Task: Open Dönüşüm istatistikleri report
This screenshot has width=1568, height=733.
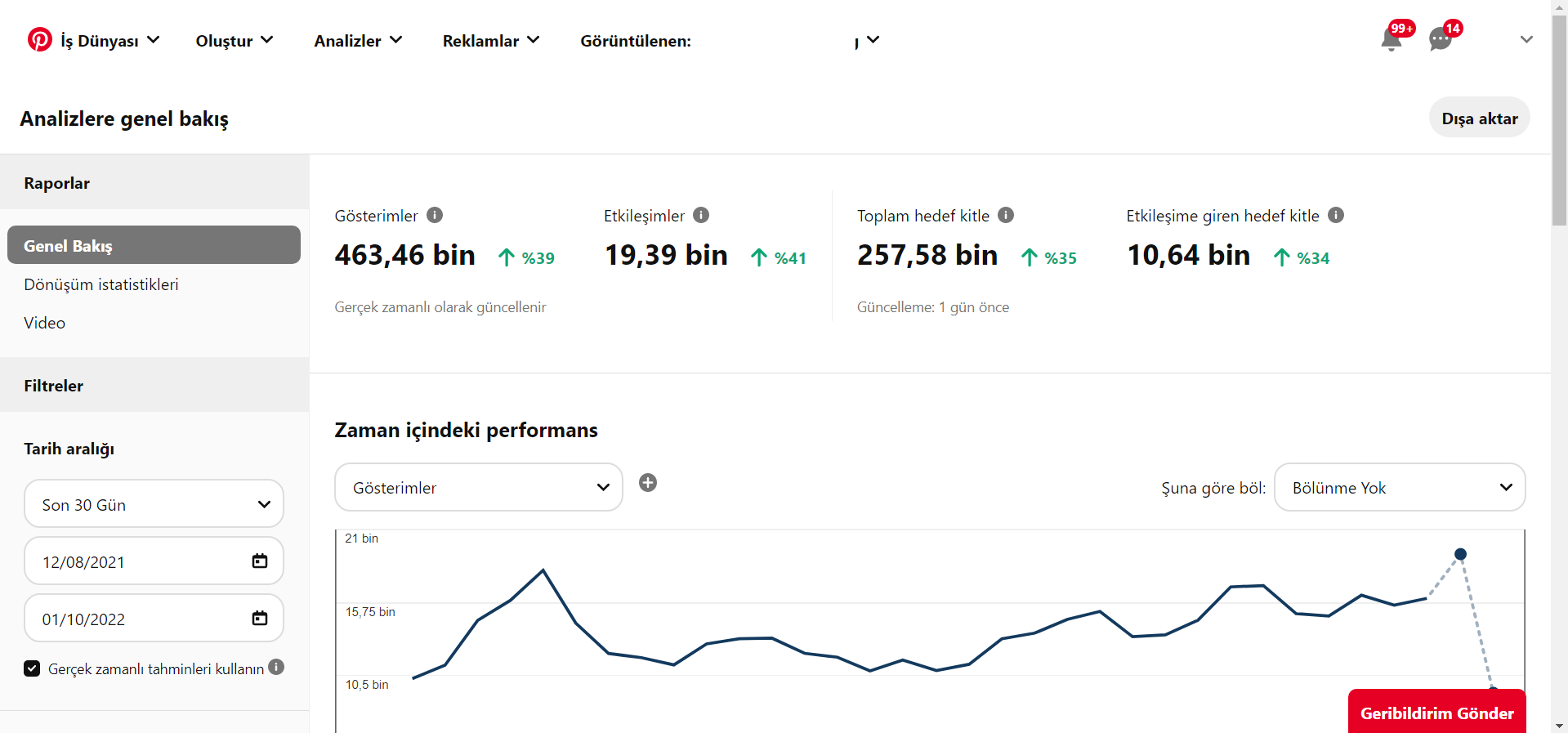Action: [x=101, y=284]
